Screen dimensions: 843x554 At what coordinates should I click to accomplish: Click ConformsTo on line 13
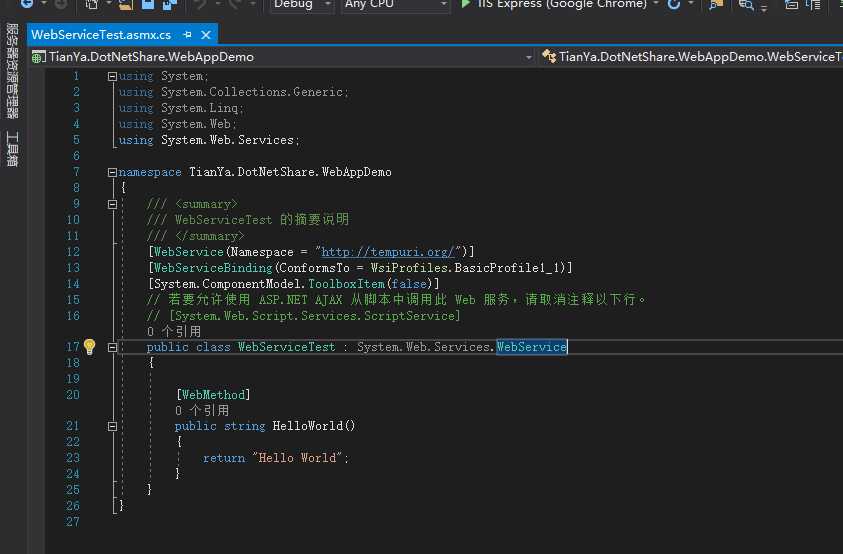pyautogui.click(x=315, y=268)
